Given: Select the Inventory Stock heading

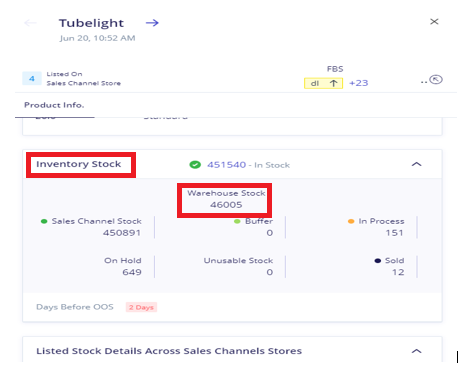Looking at the screenshot, I should pos(79,164).
